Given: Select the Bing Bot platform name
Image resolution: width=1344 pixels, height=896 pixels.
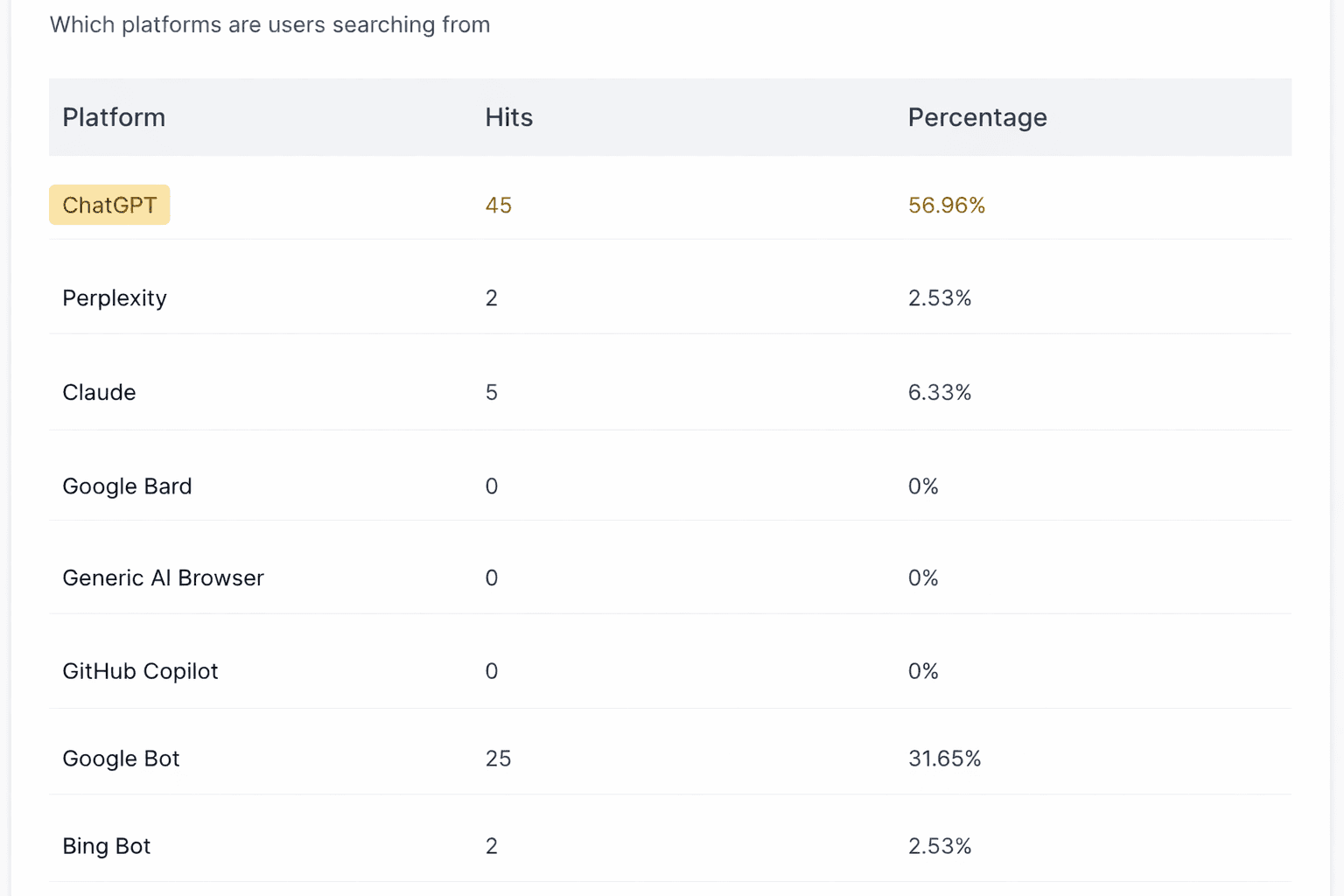Looking at the screenshot, I should pyautogui.click(x=106, y=846).
